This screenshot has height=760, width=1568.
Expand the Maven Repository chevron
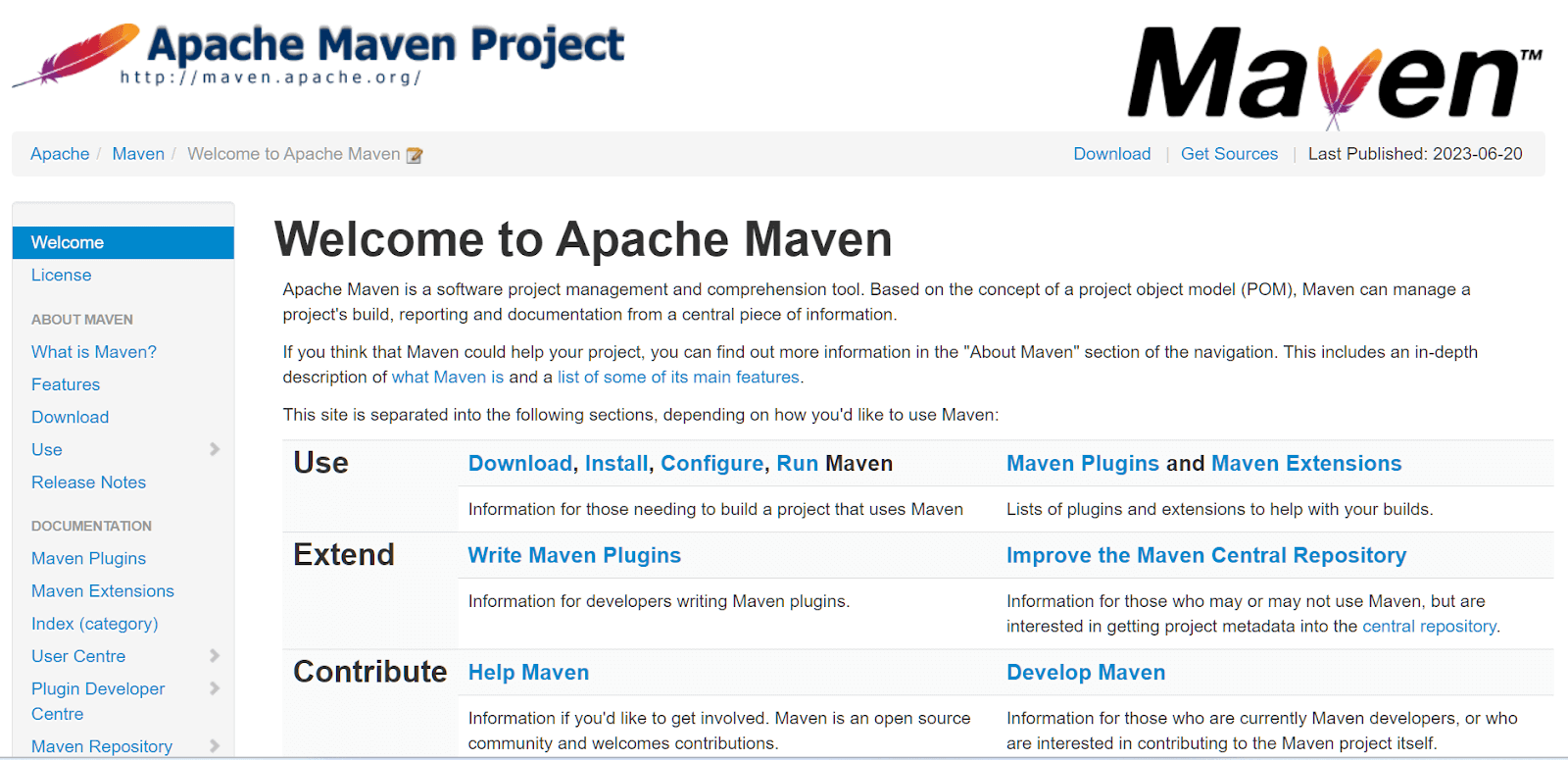[215, 746]
